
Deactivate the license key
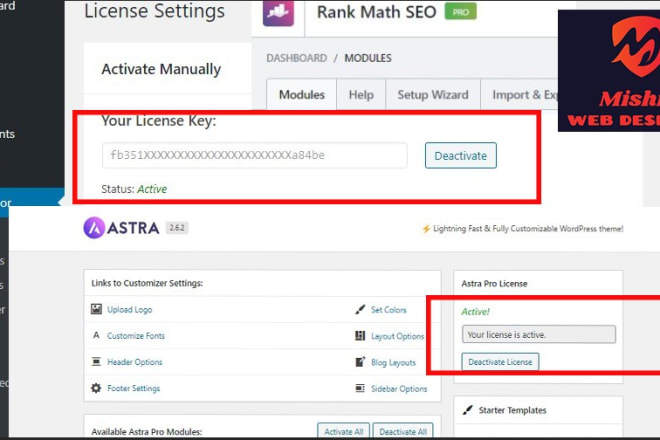tap(460, 156)
